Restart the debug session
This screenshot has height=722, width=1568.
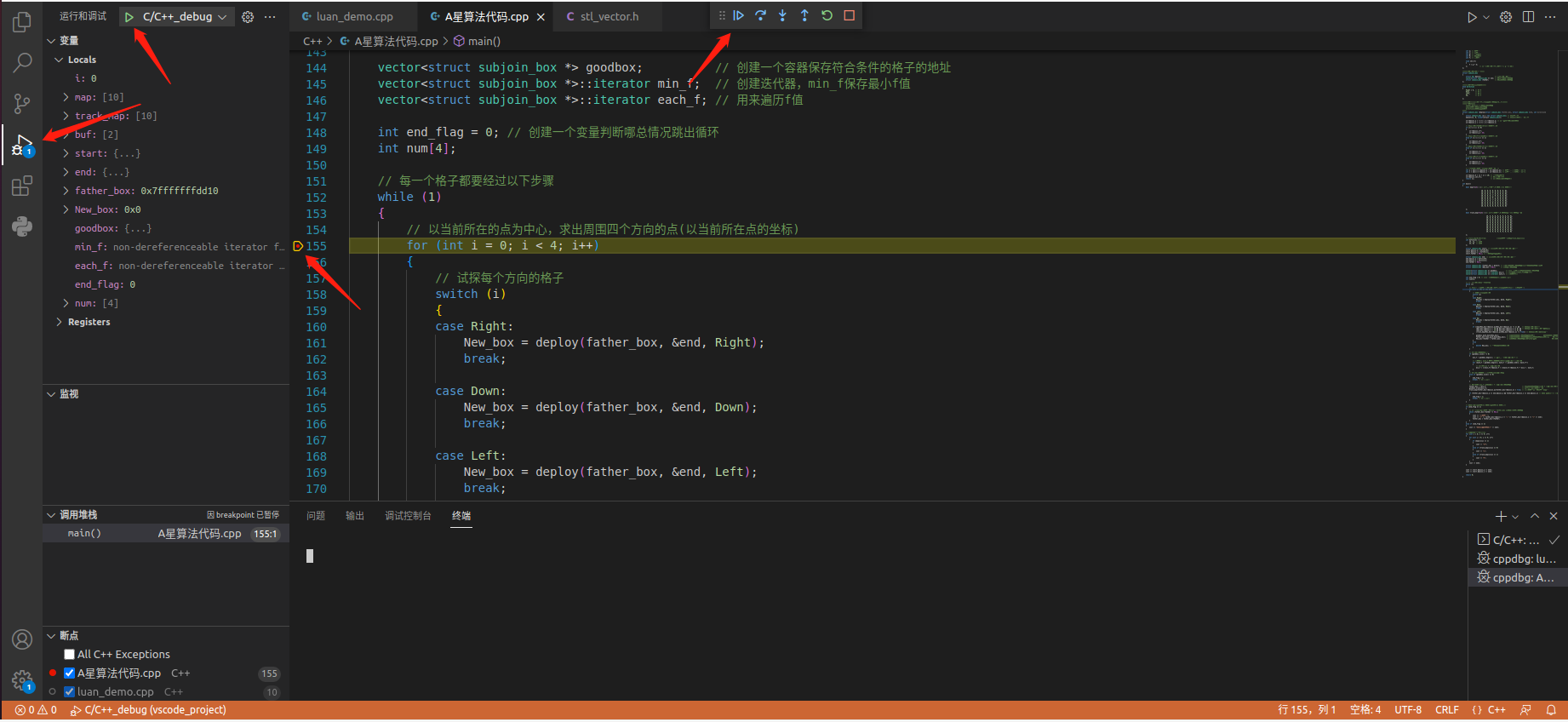tap(827, 15)
